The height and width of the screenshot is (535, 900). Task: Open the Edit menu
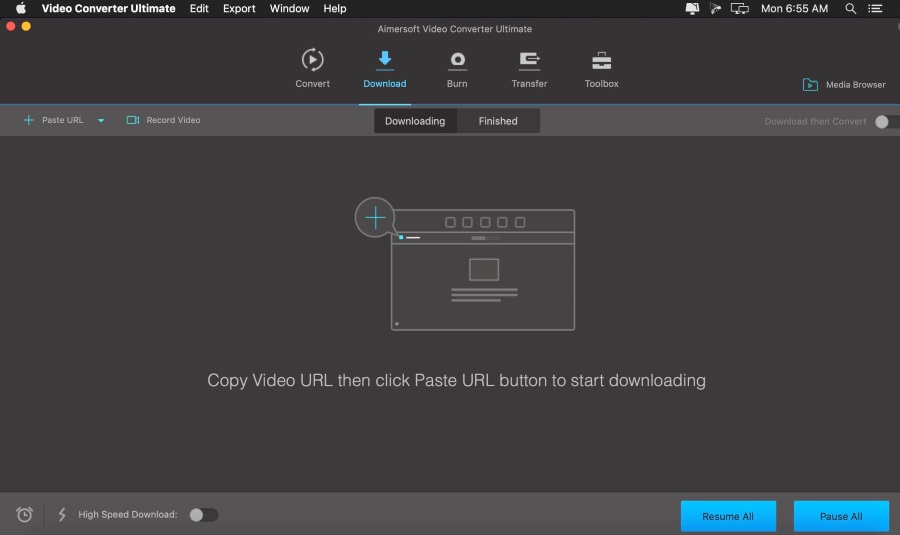click(199, 9)
